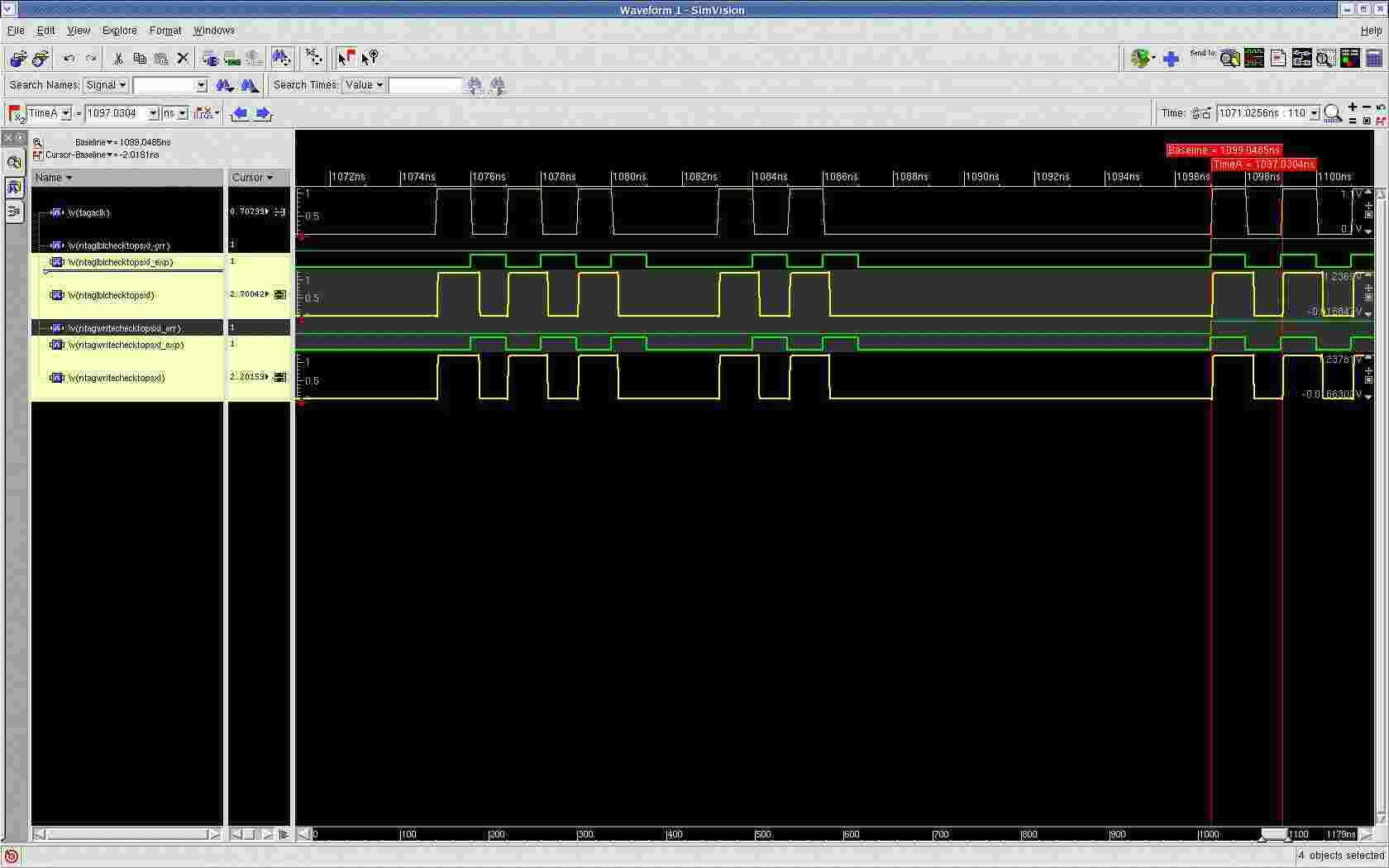This screenshot has width=1389, height=868.
Task: Undo the last action
Action: (69, 58)
